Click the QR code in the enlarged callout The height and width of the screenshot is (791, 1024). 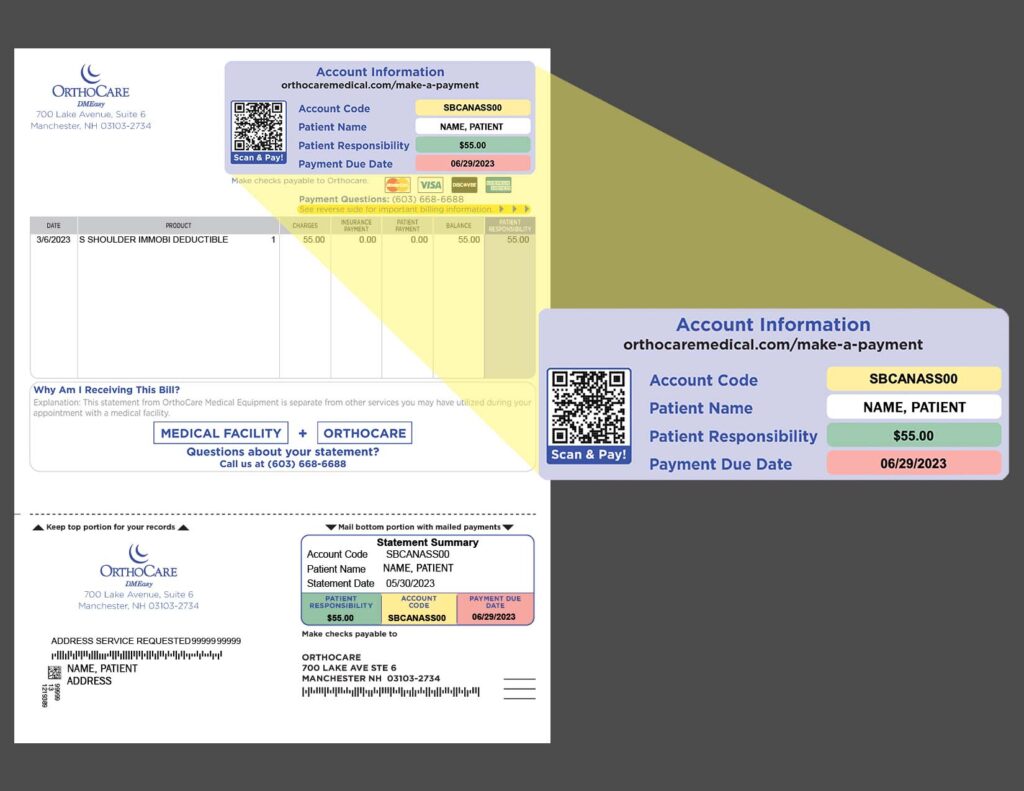pos(589,407)
